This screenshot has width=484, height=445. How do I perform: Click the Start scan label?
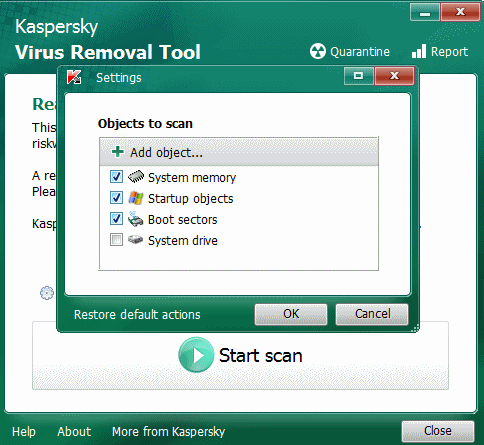[261, 355]
